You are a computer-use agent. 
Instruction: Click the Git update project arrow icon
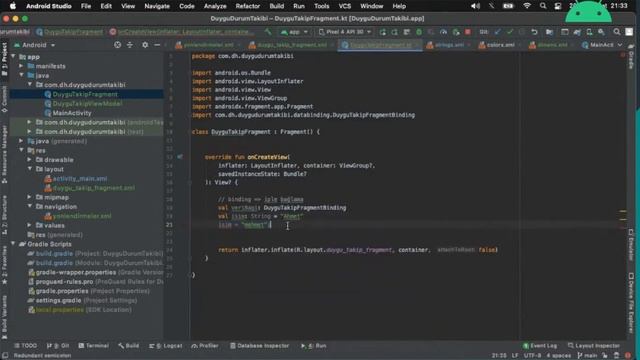[x=498, y=32]
